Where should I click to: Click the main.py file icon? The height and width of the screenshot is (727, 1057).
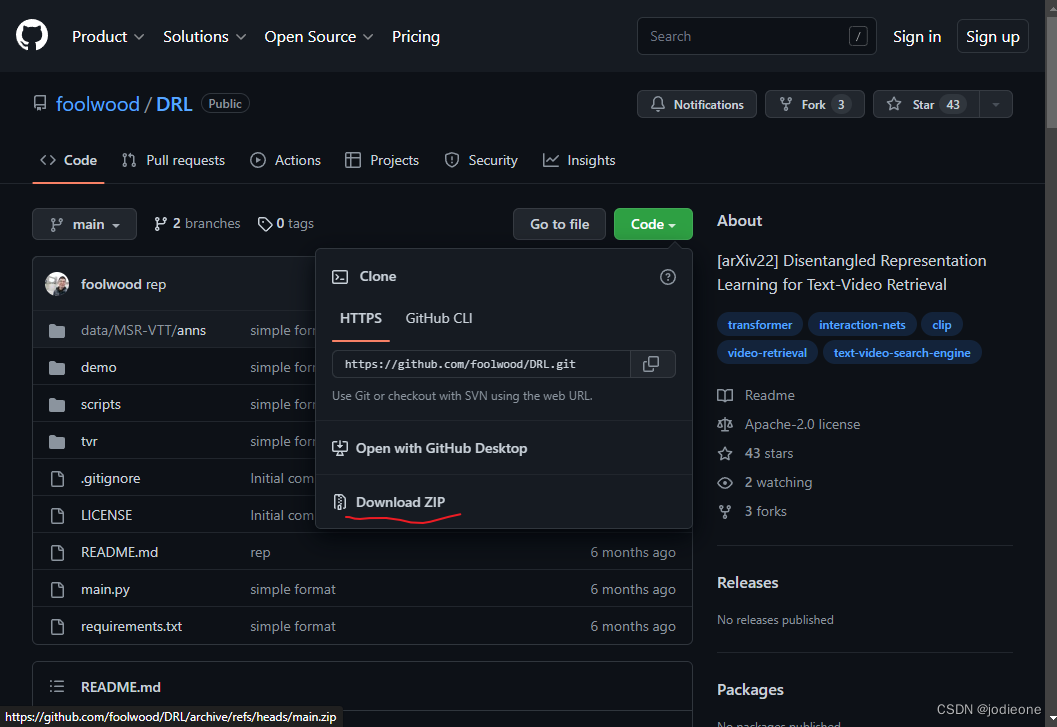point(57,589)
